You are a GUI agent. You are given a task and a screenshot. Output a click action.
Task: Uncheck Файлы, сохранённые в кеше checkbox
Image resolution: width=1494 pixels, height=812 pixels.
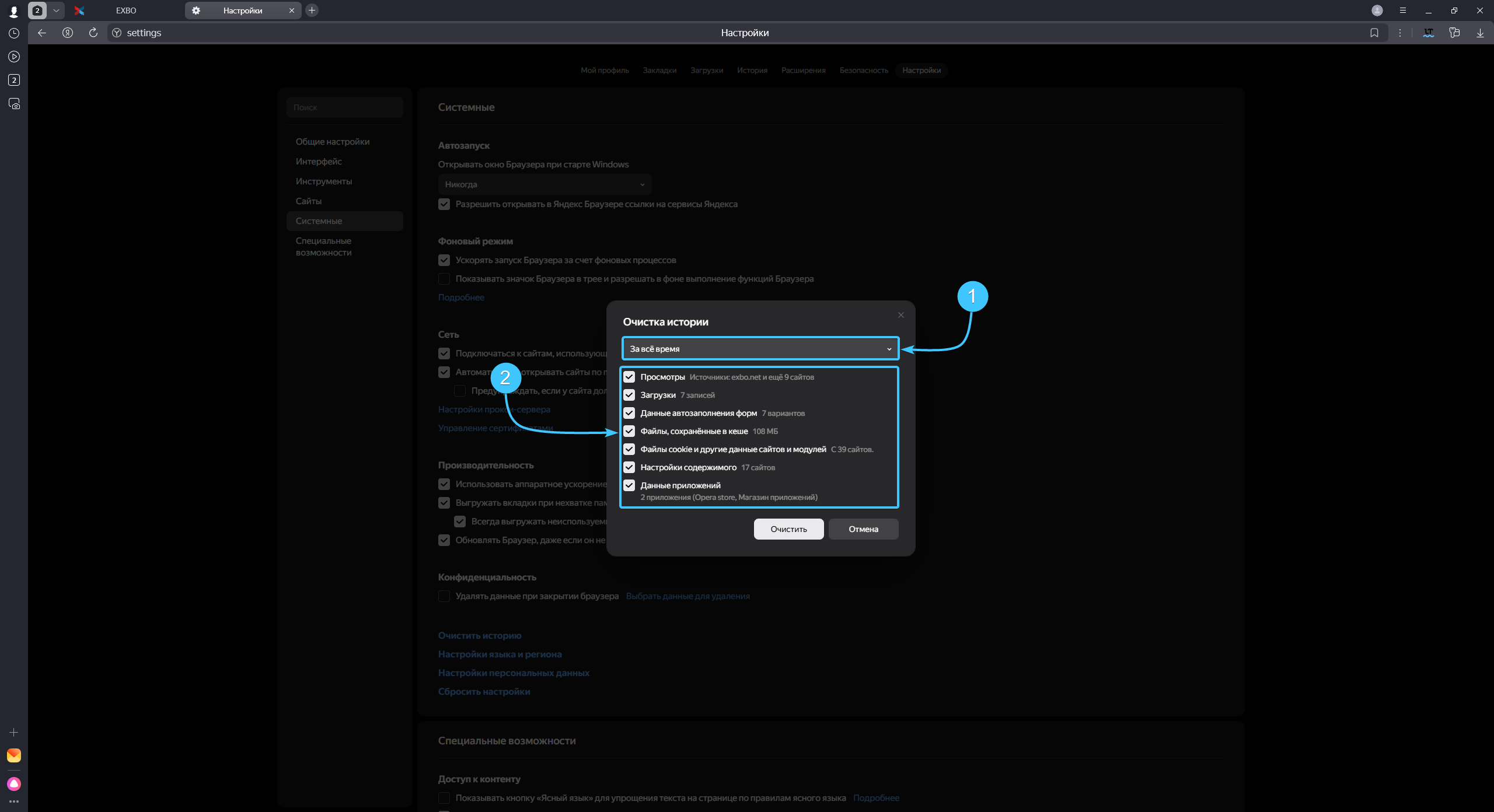coord(629,431)
